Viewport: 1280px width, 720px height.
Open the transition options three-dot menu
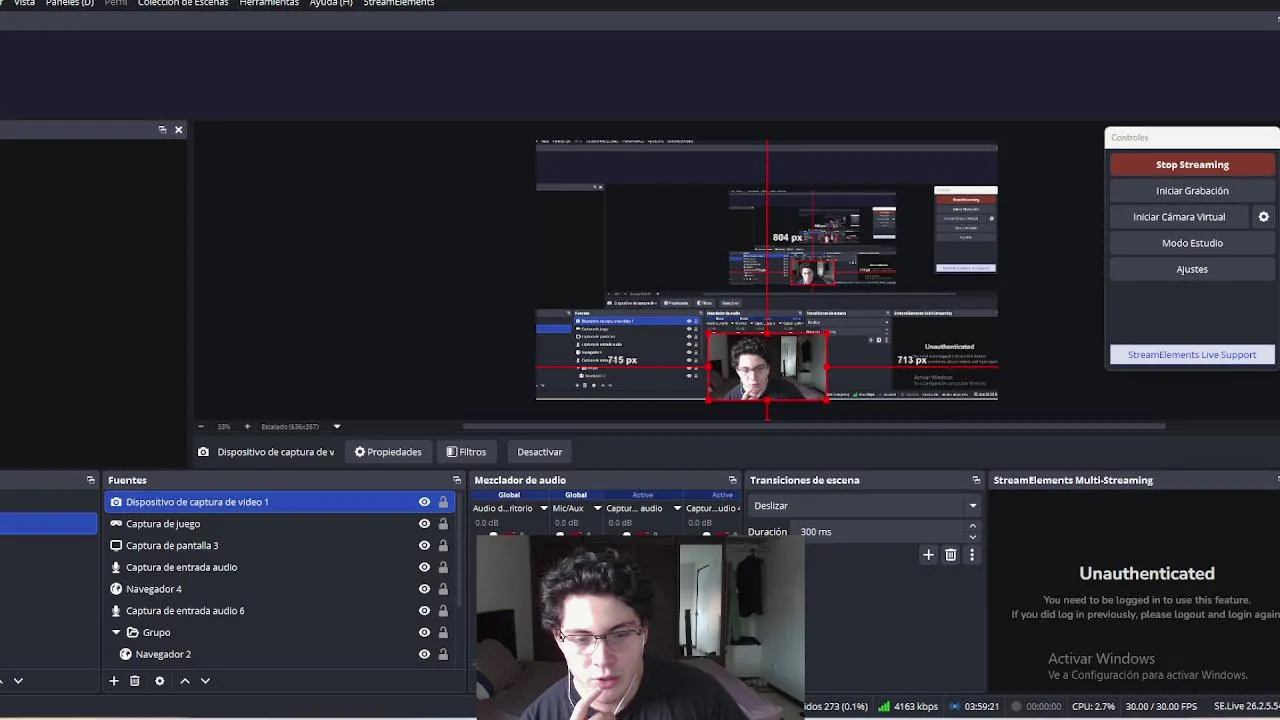pos(971,555)
